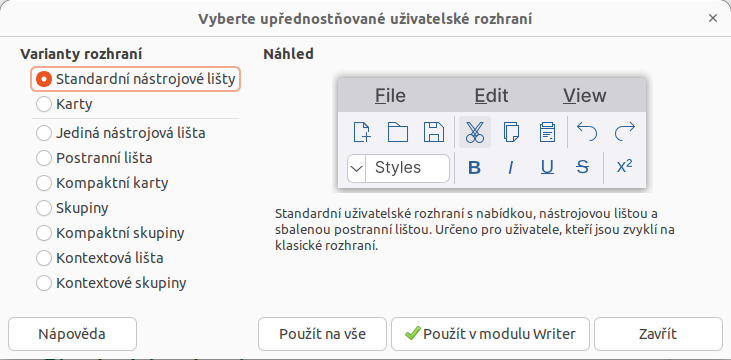Enable the Kompaktní karty option
The image size is (731, 360).
coord(102,183)
